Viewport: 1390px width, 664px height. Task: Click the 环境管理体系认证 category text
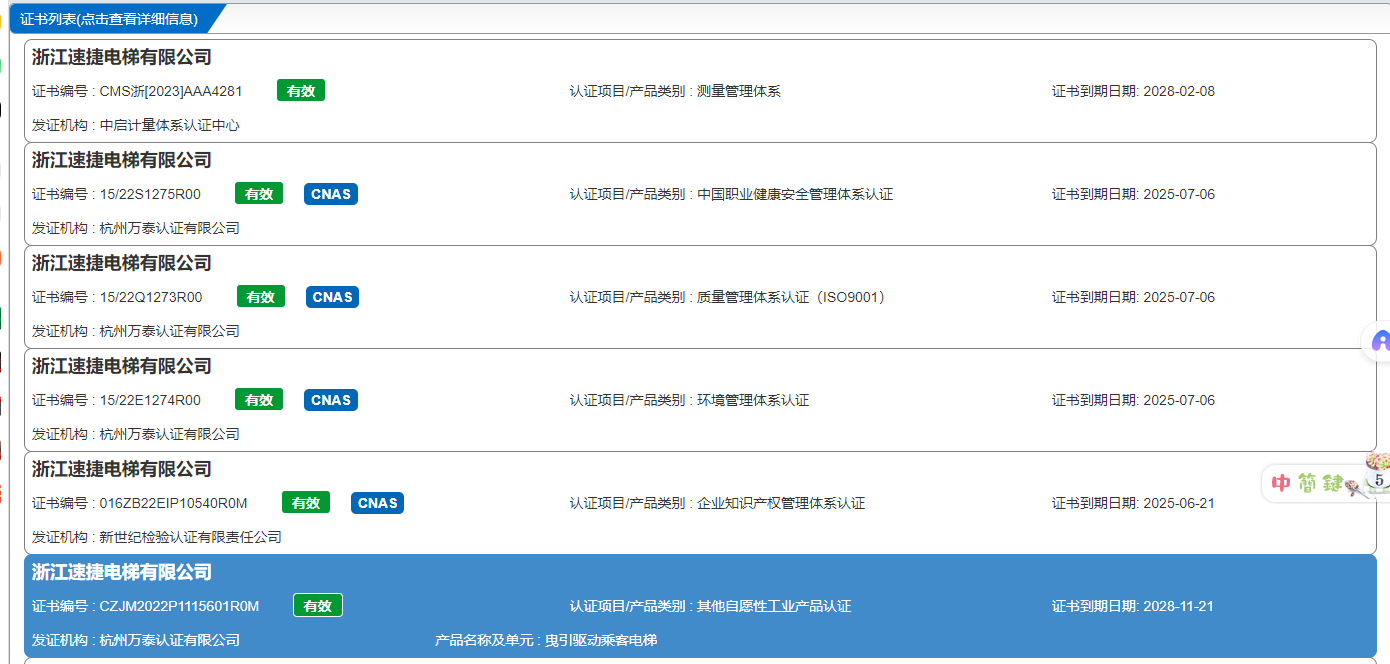(753, 400)
